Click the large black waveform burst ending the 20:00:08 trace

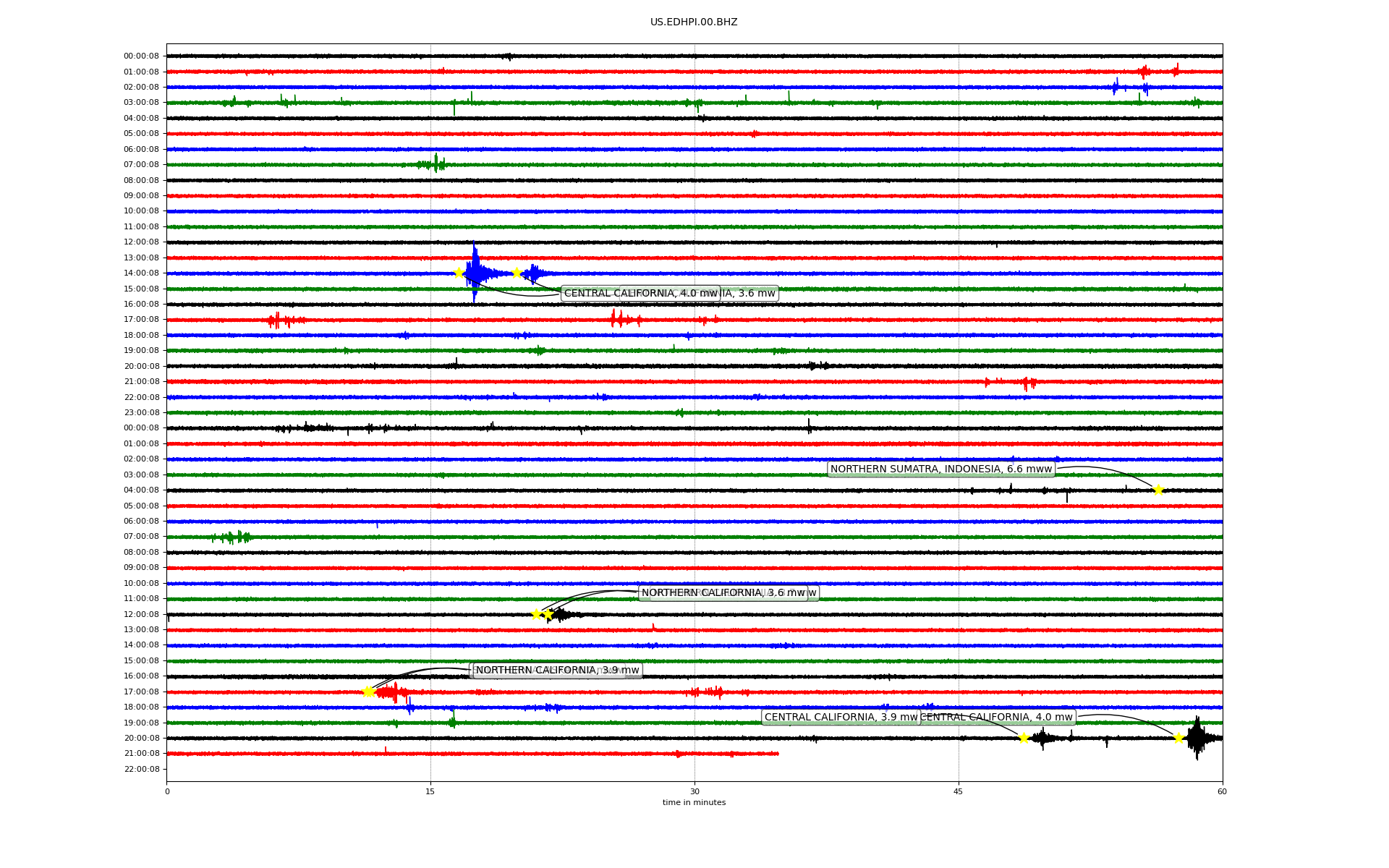tap(1197, 738)
